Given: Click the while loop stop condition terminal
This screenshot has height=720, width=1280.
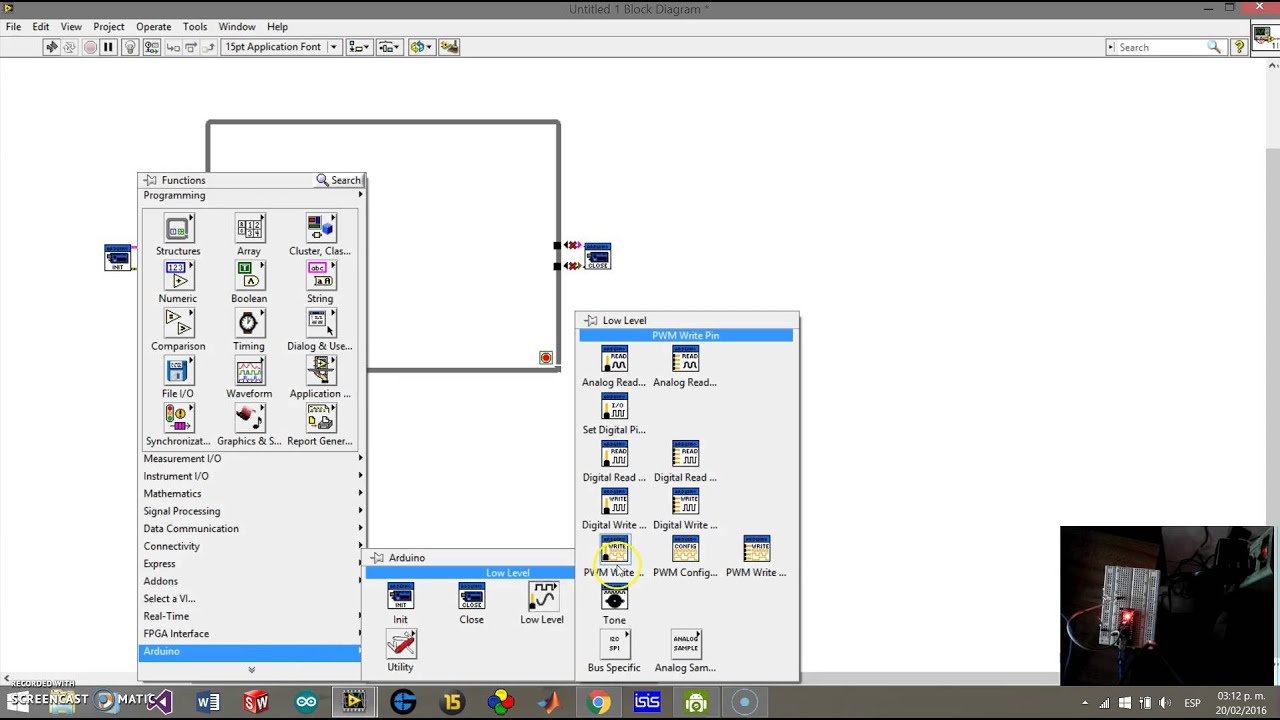Looking at the screenshot, I should click(546, 358).
